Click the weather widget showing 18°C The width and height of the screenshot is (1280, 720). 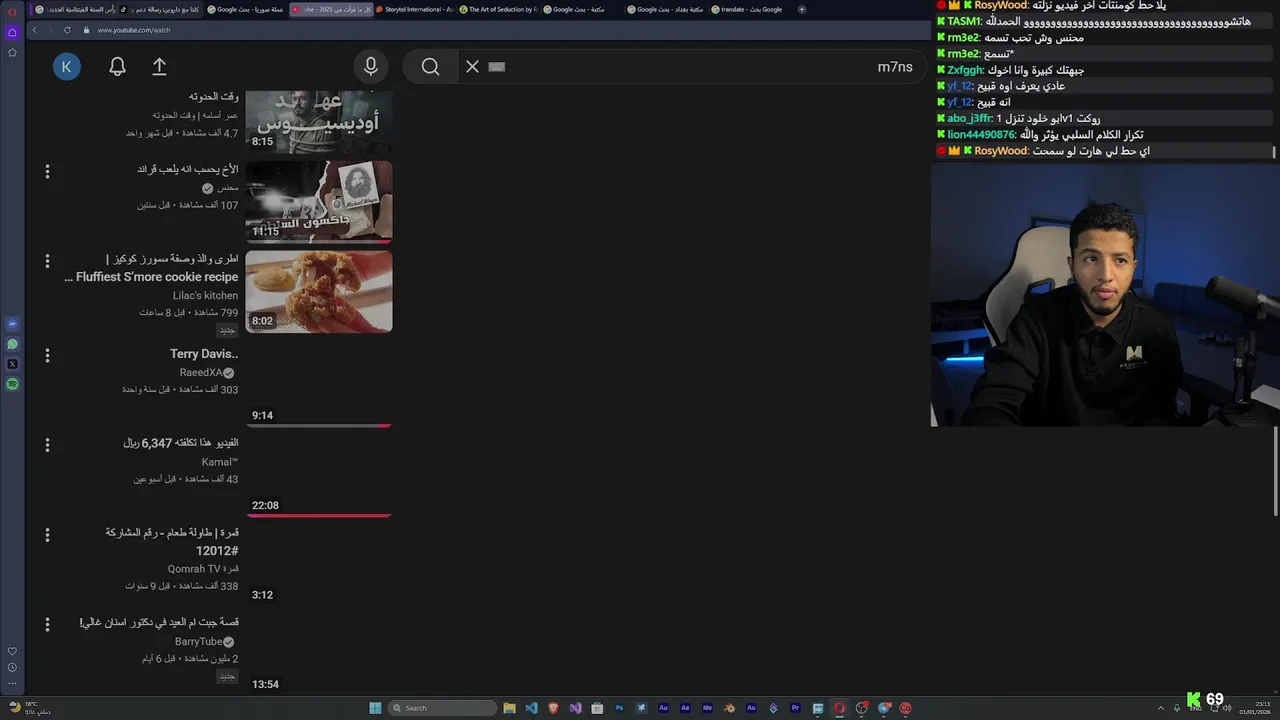pos(30,708)
